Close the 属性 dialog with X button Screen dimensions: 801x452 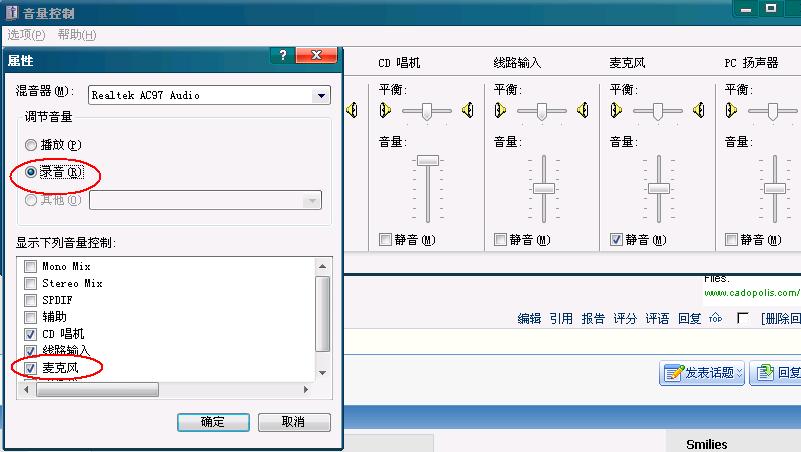(x=316, y=55)
